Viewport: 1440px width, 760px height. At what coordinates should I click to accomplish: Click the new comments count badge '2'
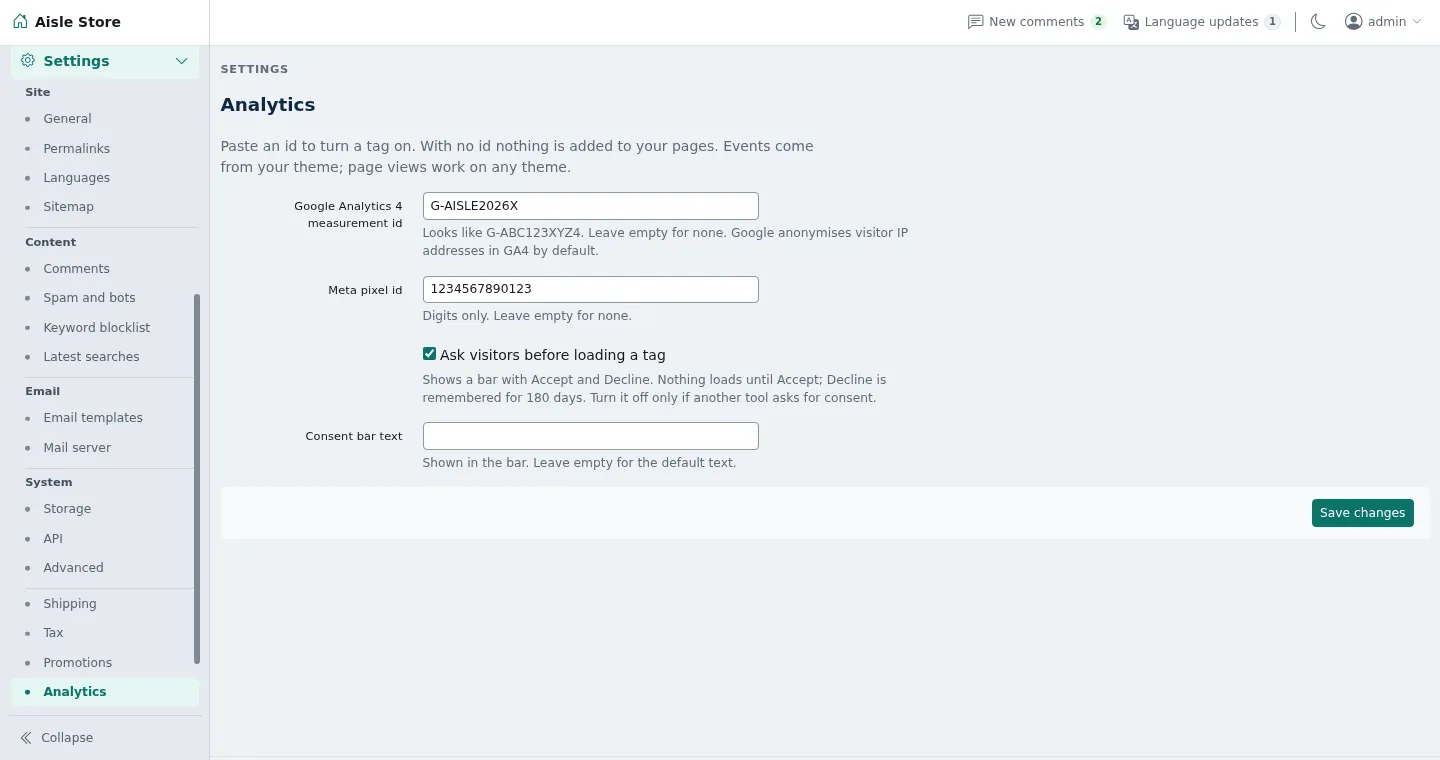1098,22
